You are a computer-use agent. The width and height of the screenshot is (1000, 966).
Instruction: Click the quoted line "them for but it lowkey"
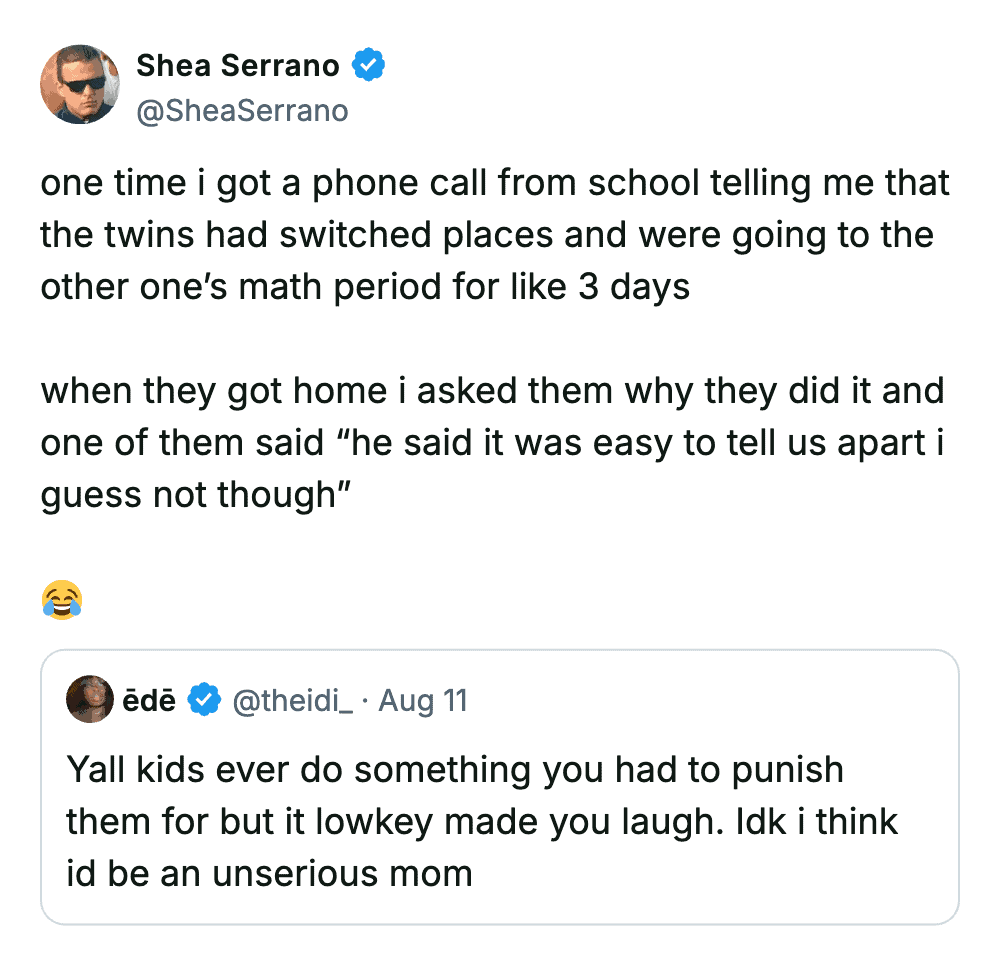(482, 822)
